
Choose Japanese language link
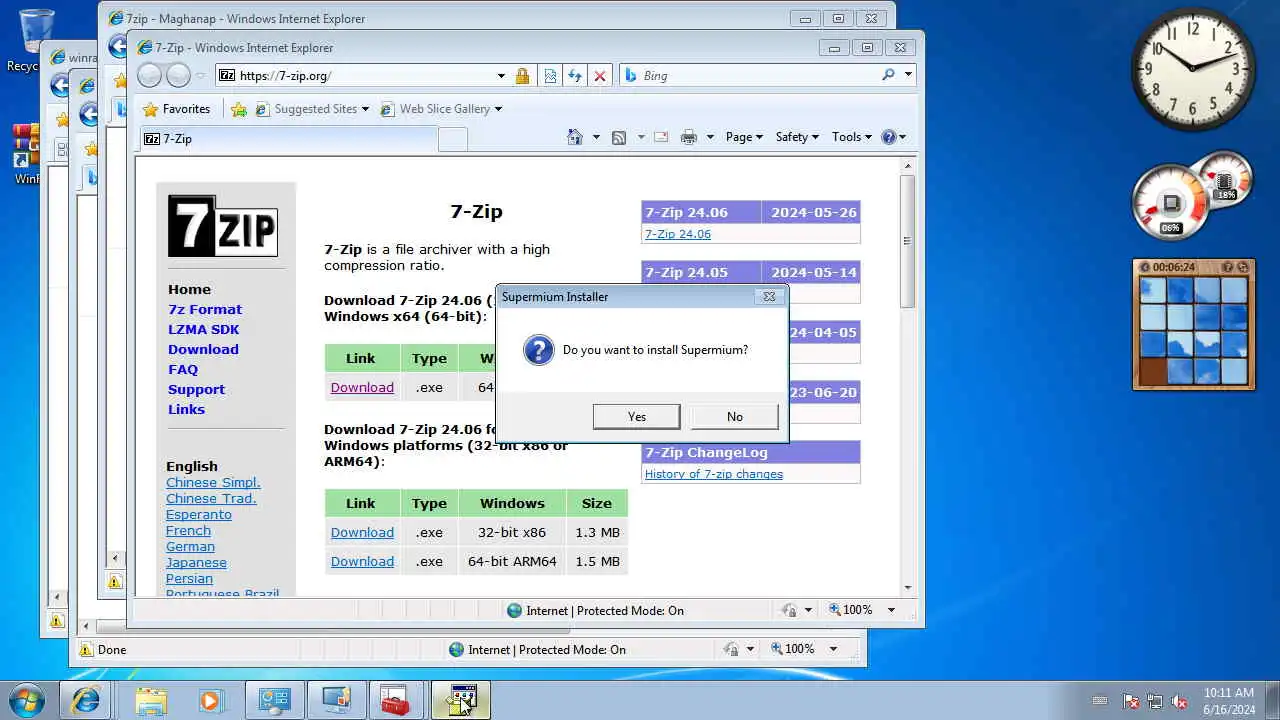tap(196, 562)
